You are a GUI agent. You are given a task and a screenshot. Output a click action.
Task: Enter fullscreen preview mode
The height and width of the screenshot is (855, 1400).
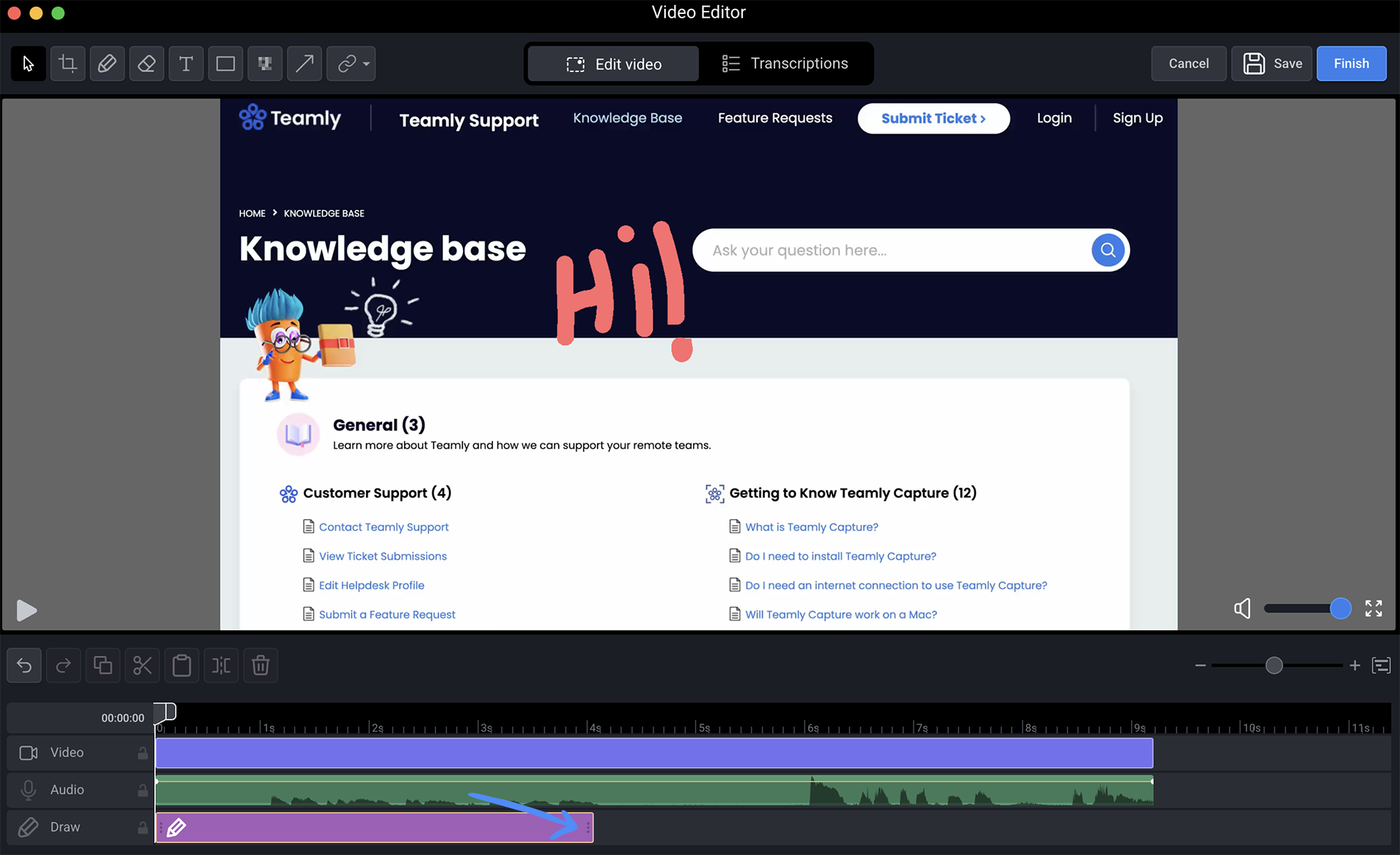point(1374,609)
